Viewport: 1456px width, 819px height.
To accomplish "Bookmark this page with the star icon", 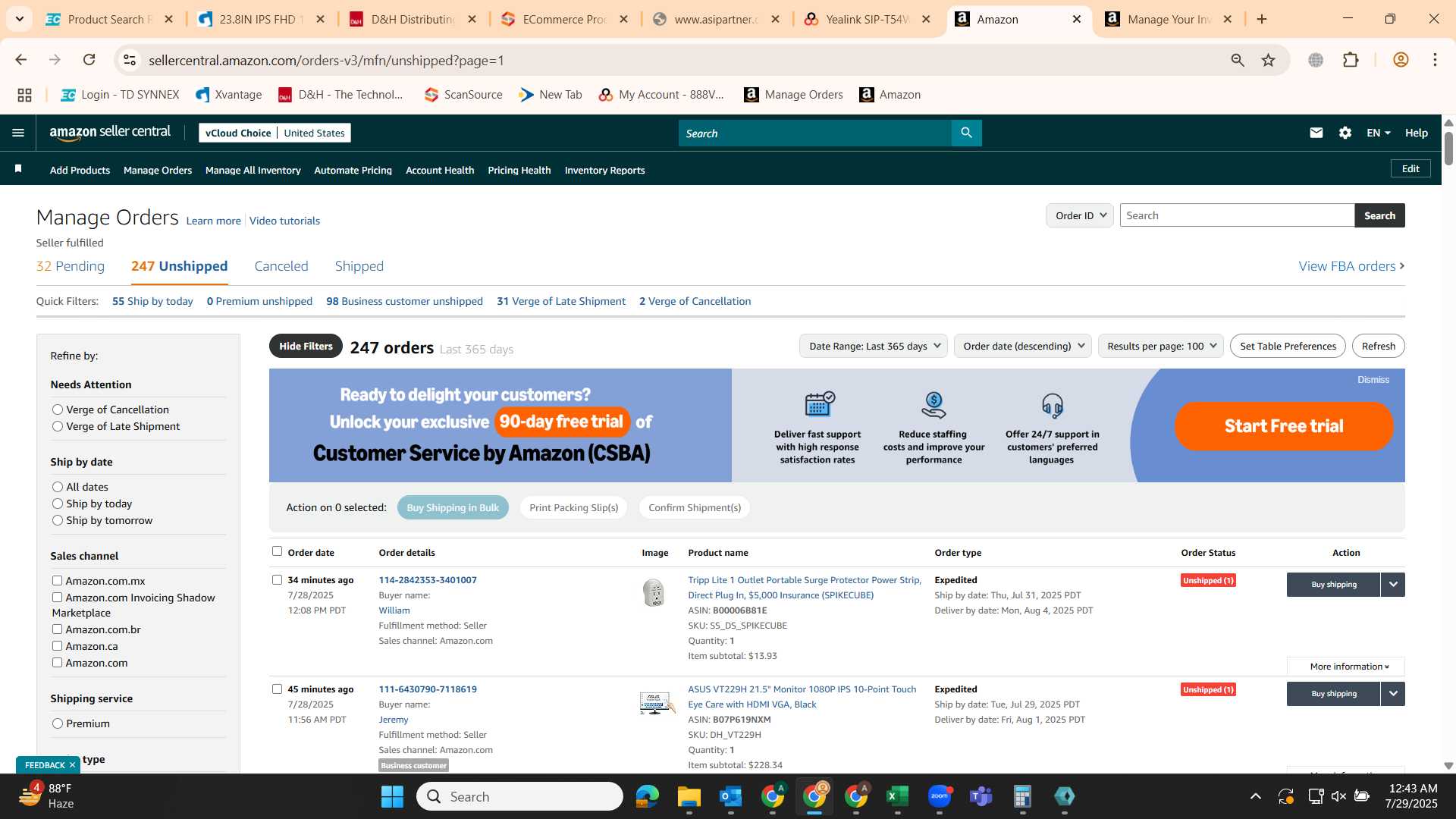I will [1268, 60].
